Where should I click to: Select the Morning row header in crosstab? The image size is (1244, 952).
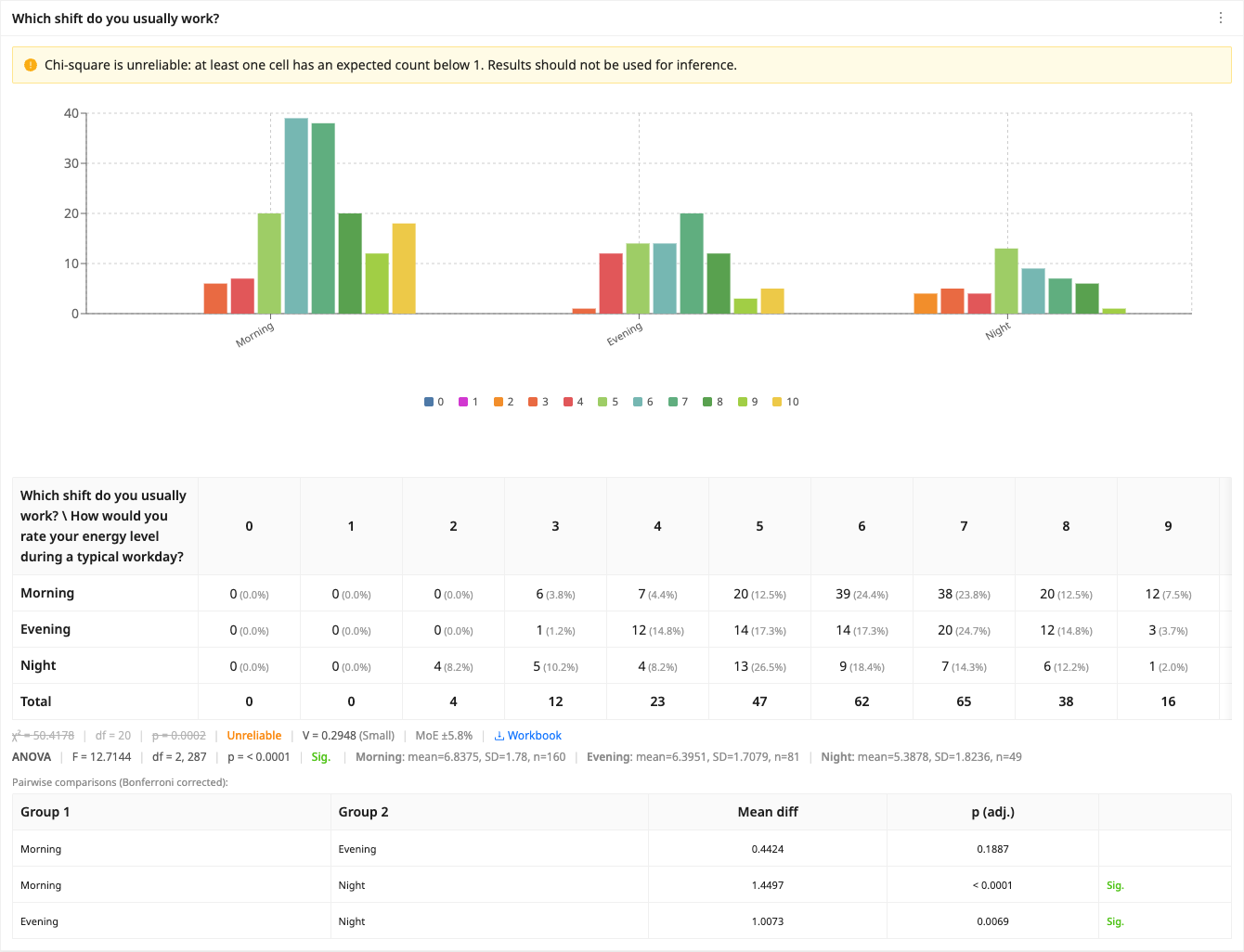click(47, 593)
